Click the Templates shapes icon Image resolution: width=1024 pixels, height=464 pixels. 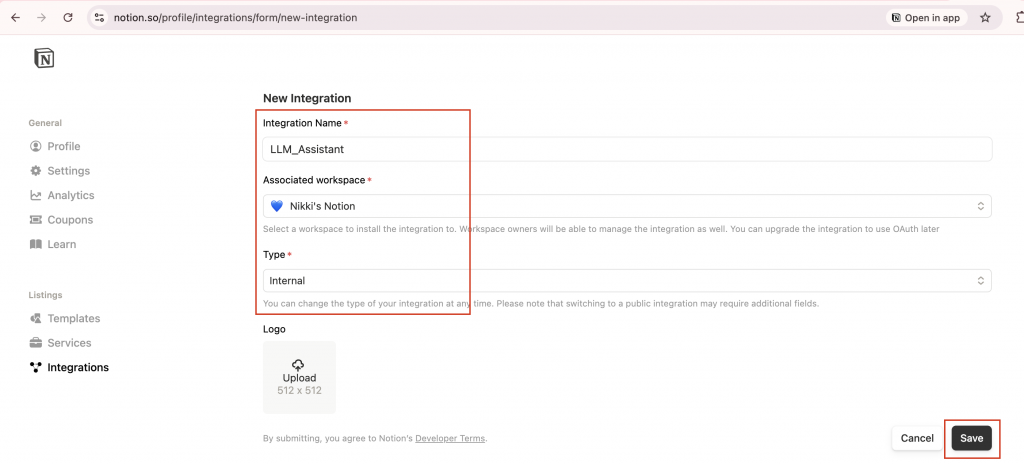pyautogui.click(x=35, y=318)
